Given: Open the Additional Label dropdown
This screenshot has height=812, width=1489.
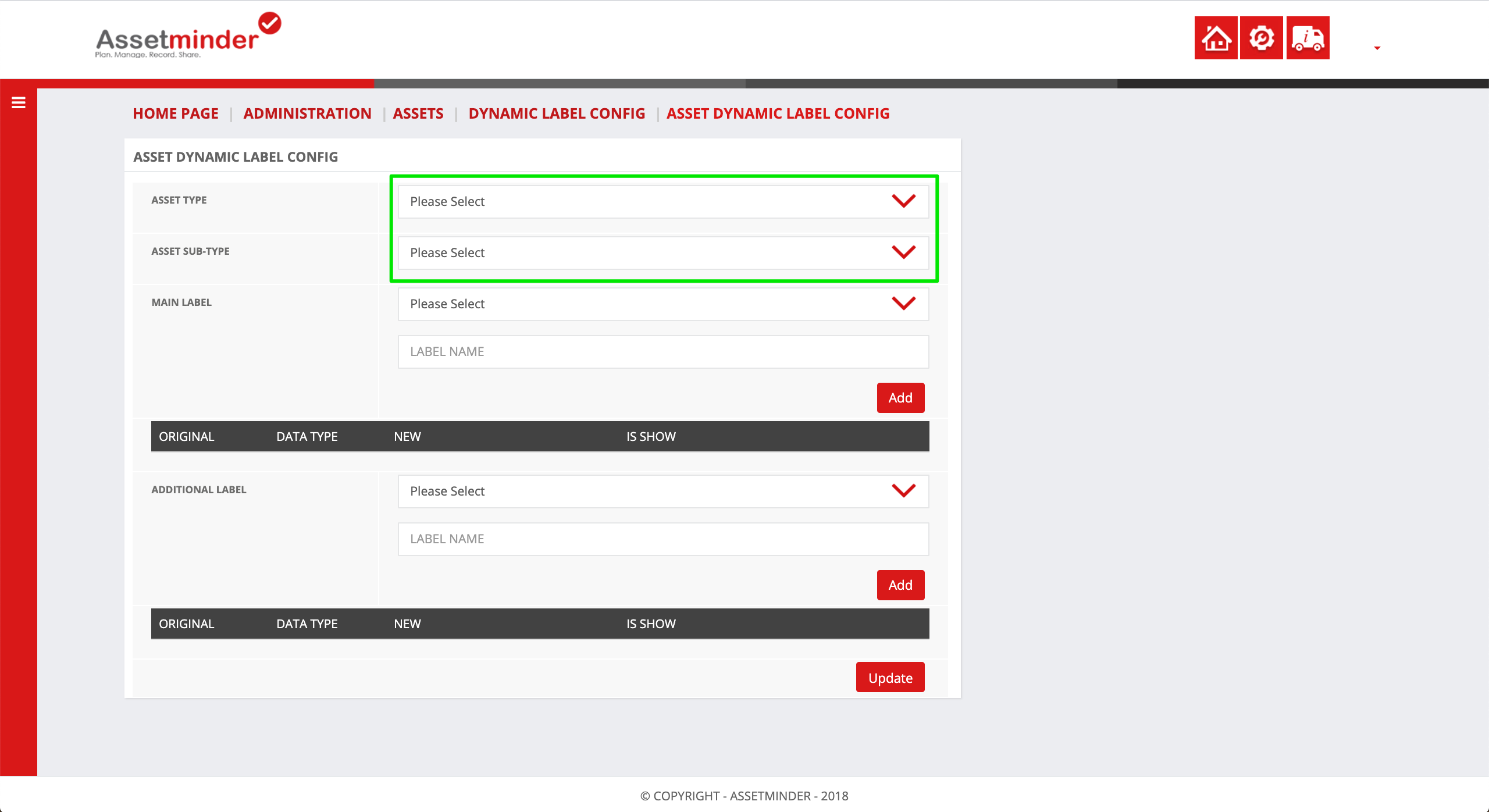Looking at the screenshot, I should [x=663, y=492].
